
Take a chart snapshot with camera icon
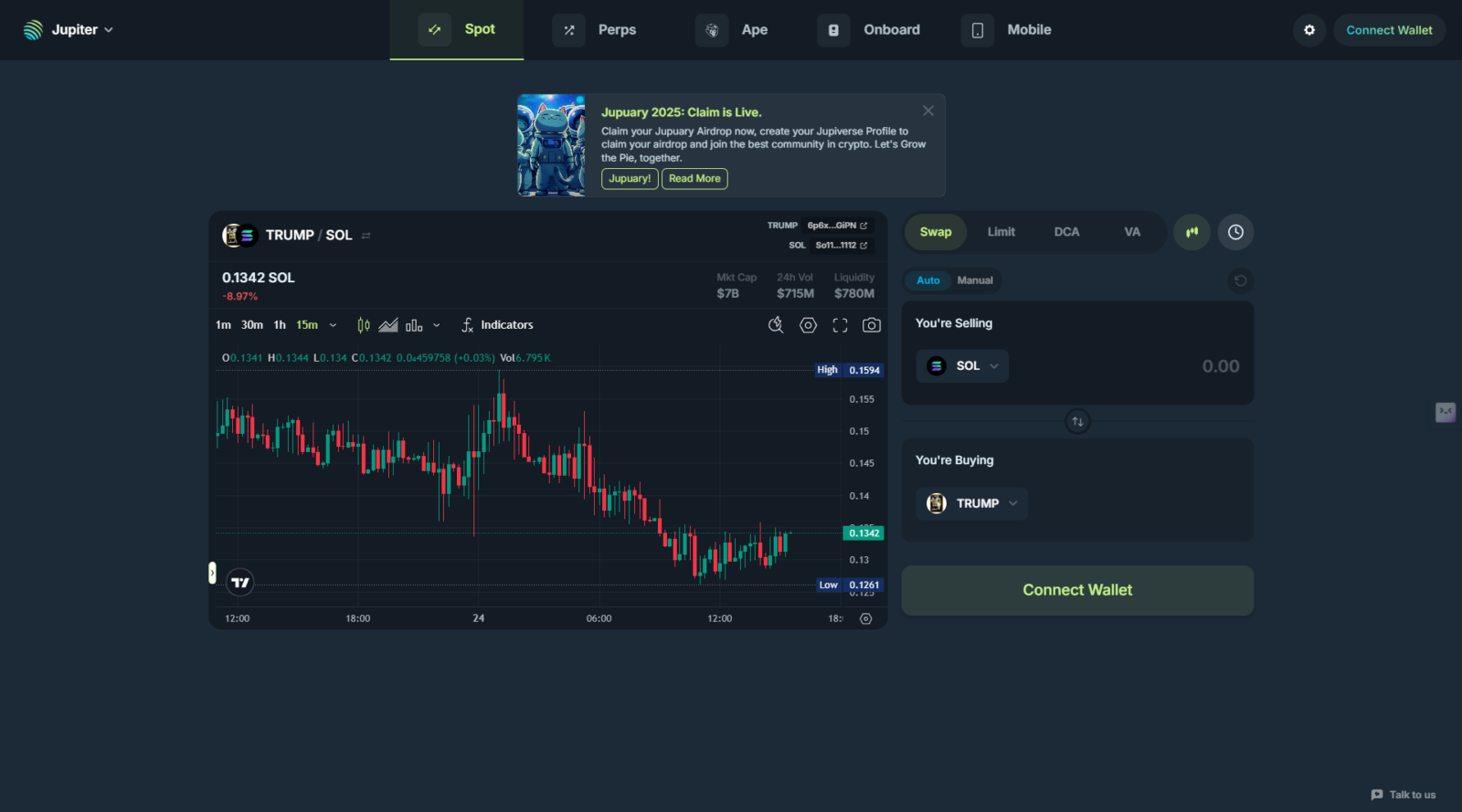872,325
